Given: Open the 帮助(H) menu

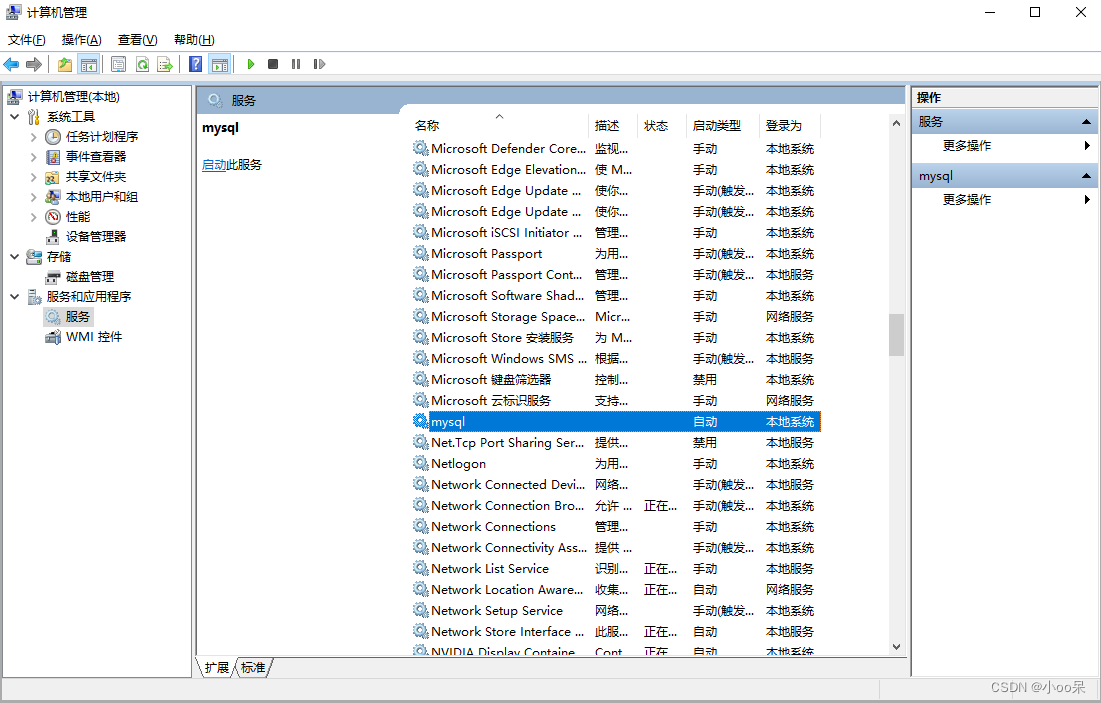Looking at the screenshot, I should pyautogui.click(x=195, y=40).
